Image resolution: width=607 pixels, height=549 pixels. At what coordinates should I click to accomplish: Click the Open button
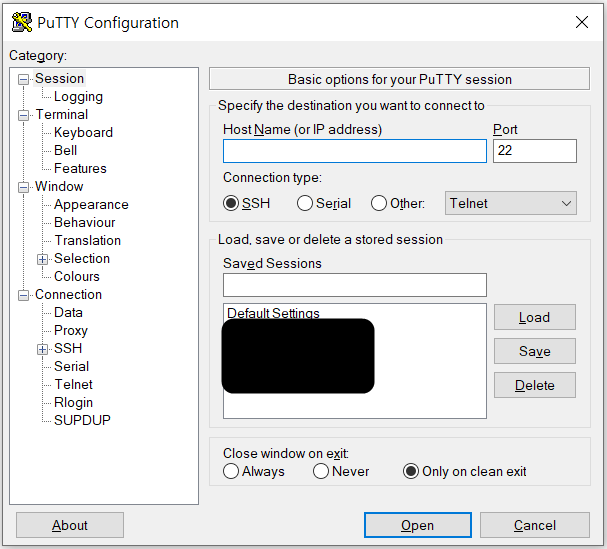pyautogui.click(x=418, y=525)
